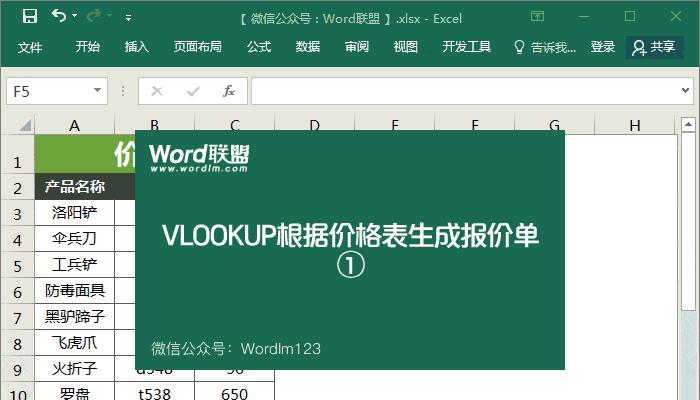
Task: Click the Enter checkmark icon in formula bar
Action: [x=193, y=91]
